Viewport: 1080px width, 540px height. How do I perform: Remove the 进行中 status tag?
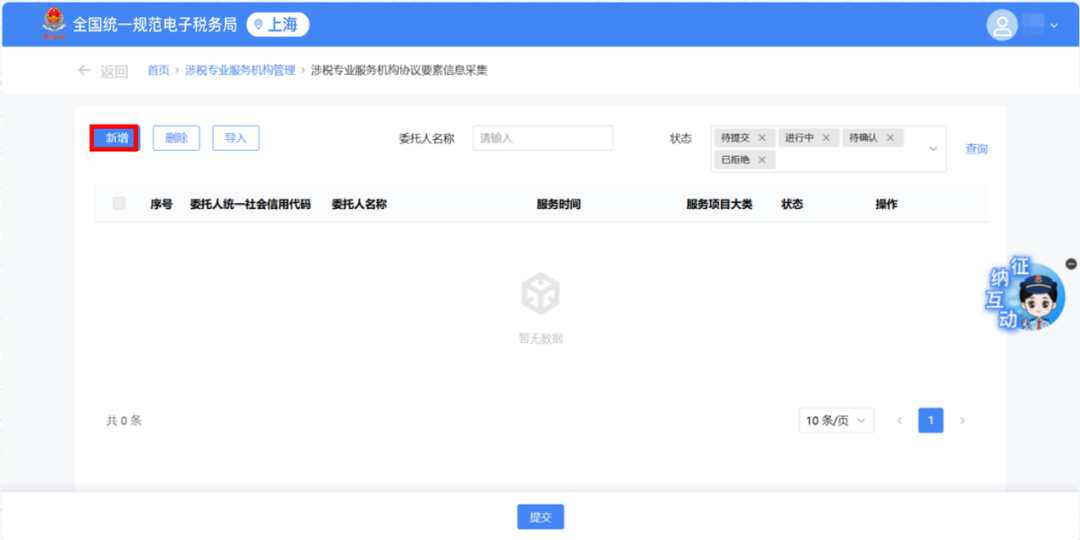click(x=826, y=138)
